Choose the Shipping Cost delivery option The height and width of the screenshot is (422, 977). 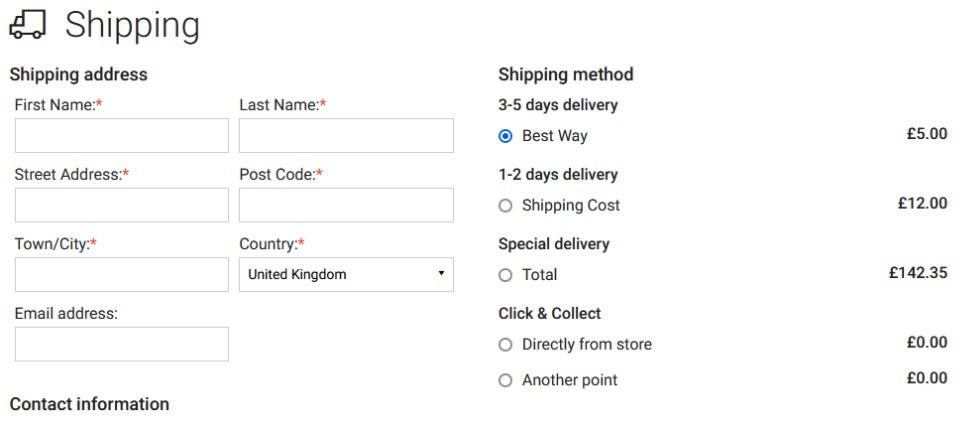(x=505, y=206)
